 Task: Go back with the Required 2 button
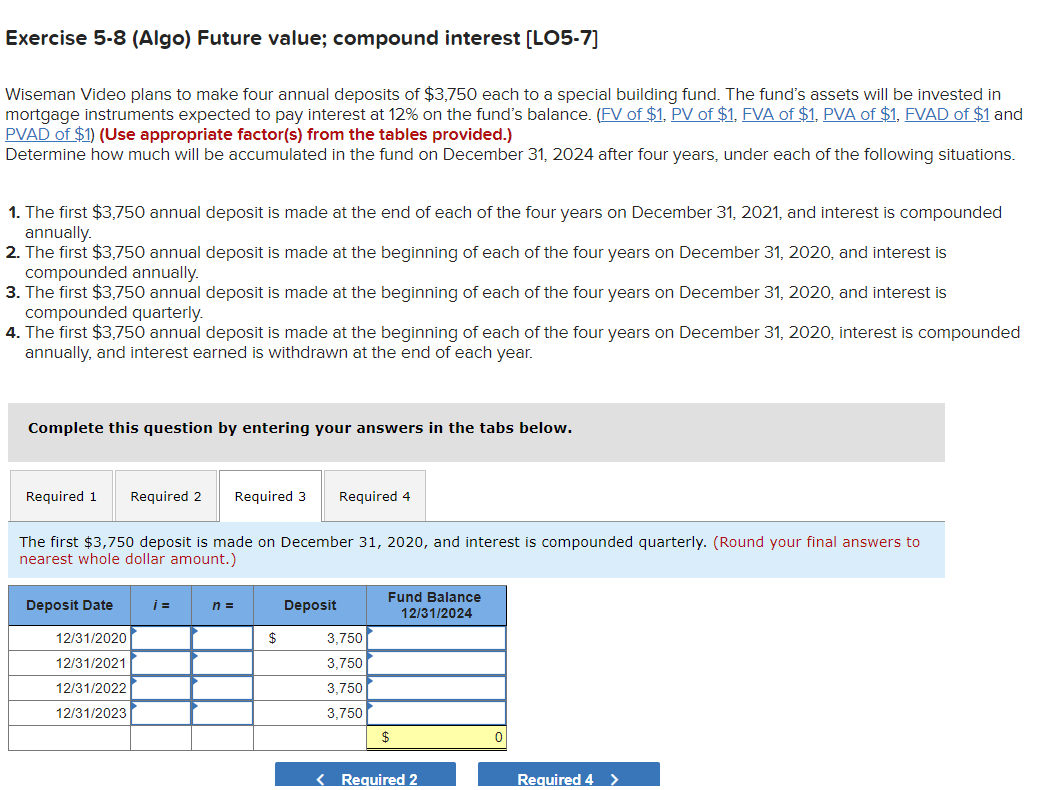point(365,776)
